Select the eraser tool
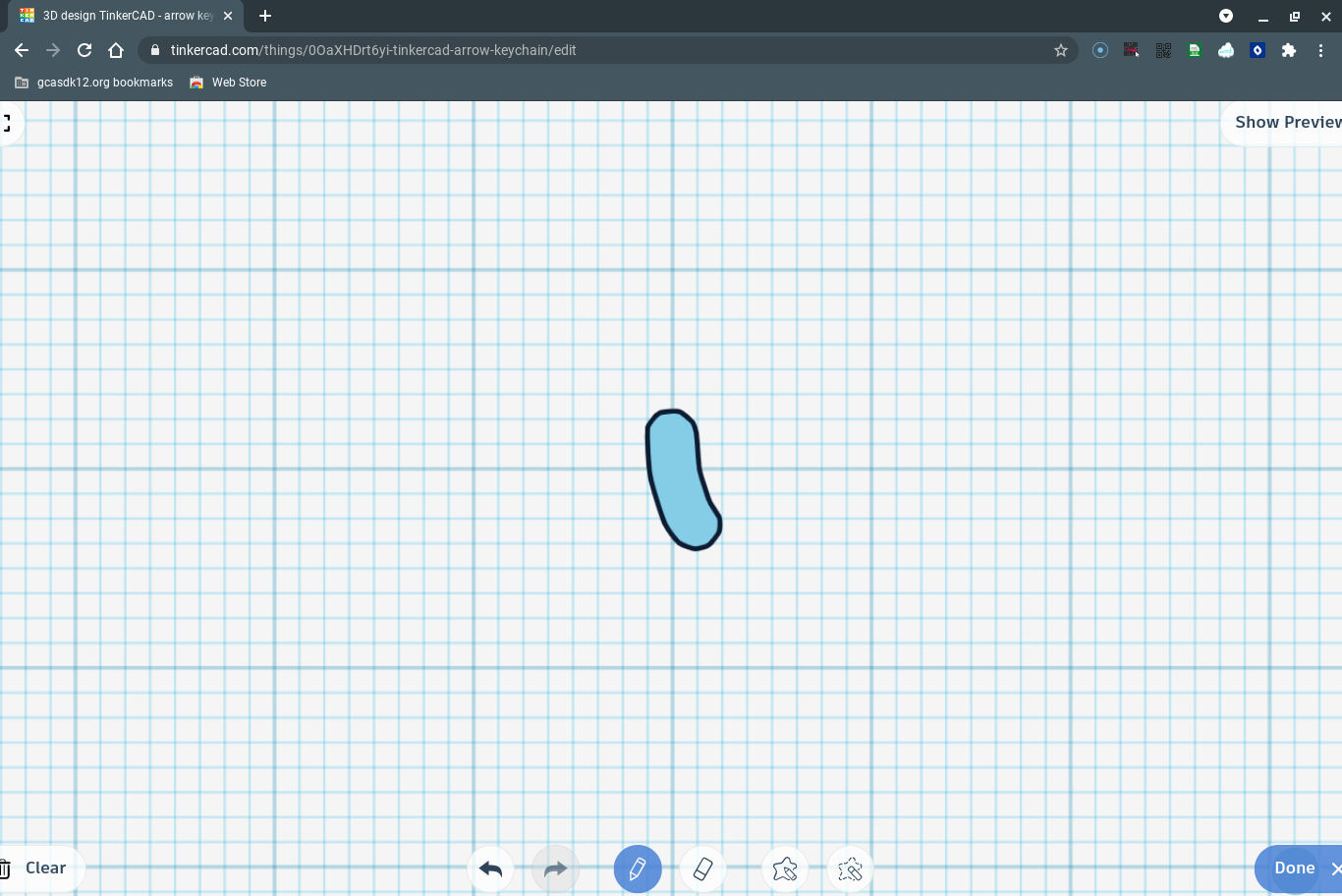 click(x=702, y=868)
